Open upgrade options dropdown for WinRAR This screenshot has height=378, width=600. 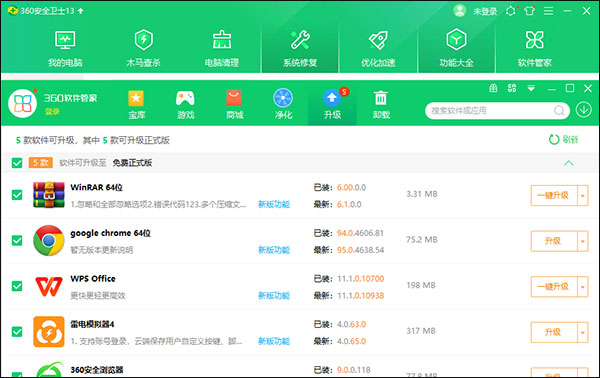(582, 196)
